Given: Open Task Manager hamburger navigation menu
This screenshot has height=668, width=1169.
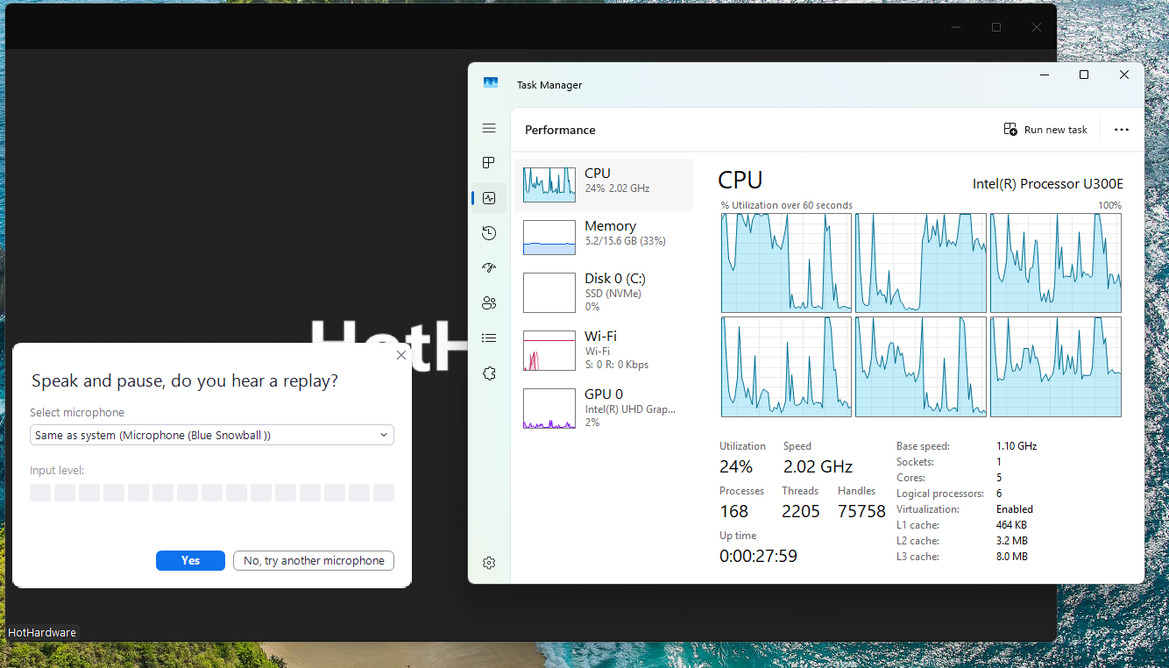Looking at the screenshot, I should coord(489,128).
